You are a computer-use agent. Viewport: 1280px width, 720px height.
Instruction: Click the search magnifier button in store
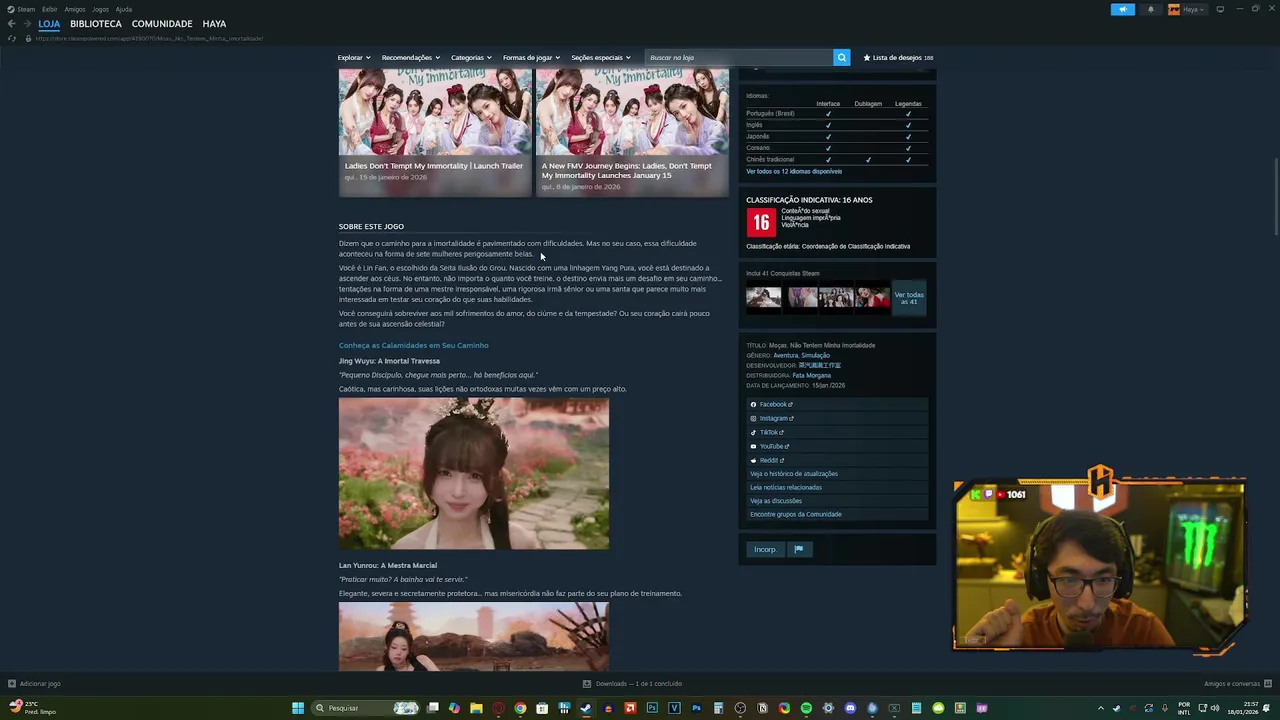click(x=842, y=57)
